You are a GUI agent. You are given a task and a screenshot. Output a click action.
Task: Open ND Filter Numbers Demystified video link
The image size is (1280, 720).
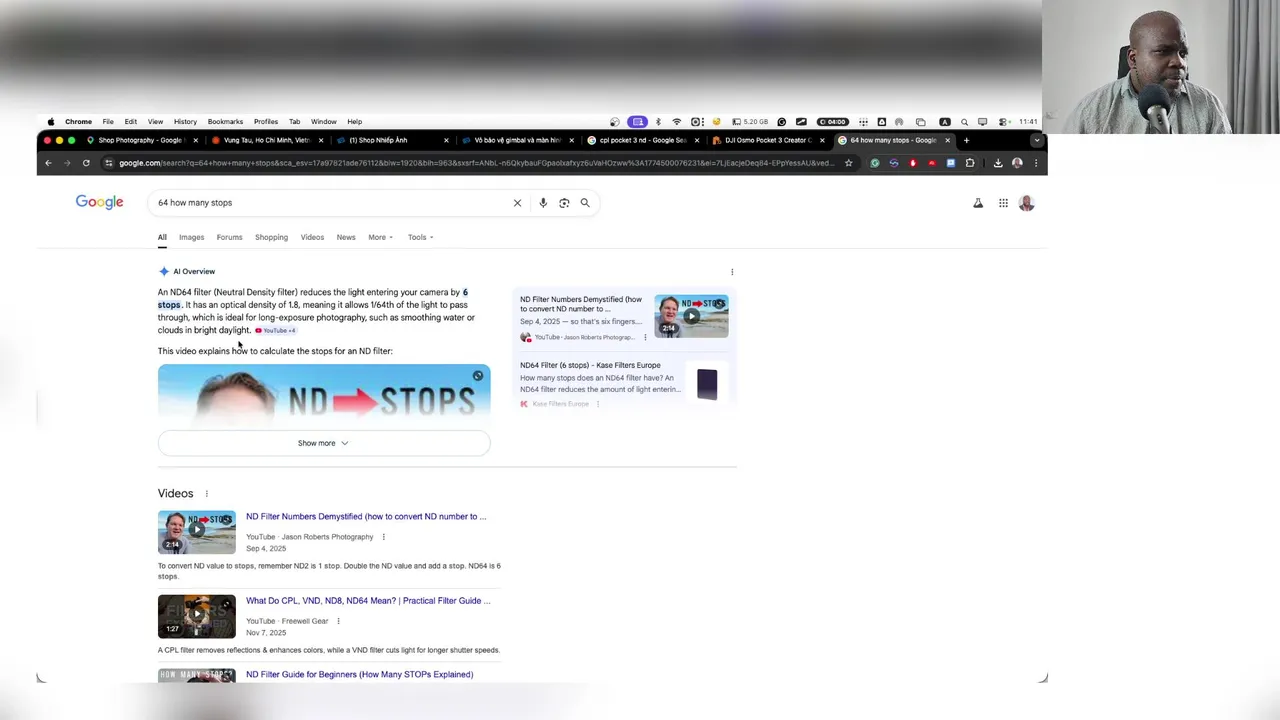pos(366,517)
